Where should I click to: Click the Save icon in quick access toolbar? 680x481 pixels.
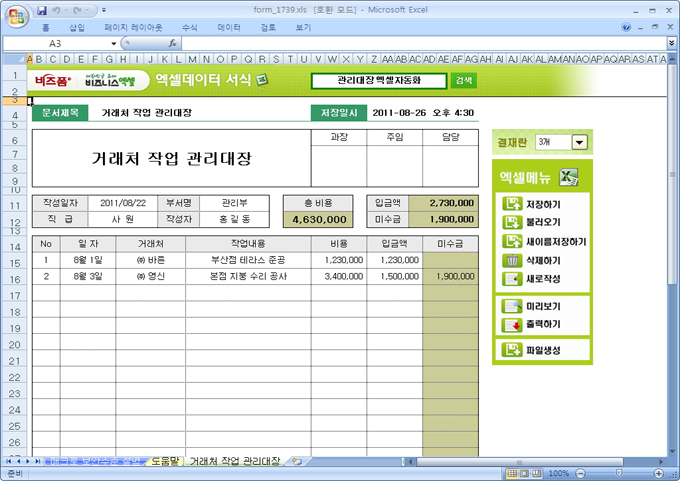pos(42,10)
